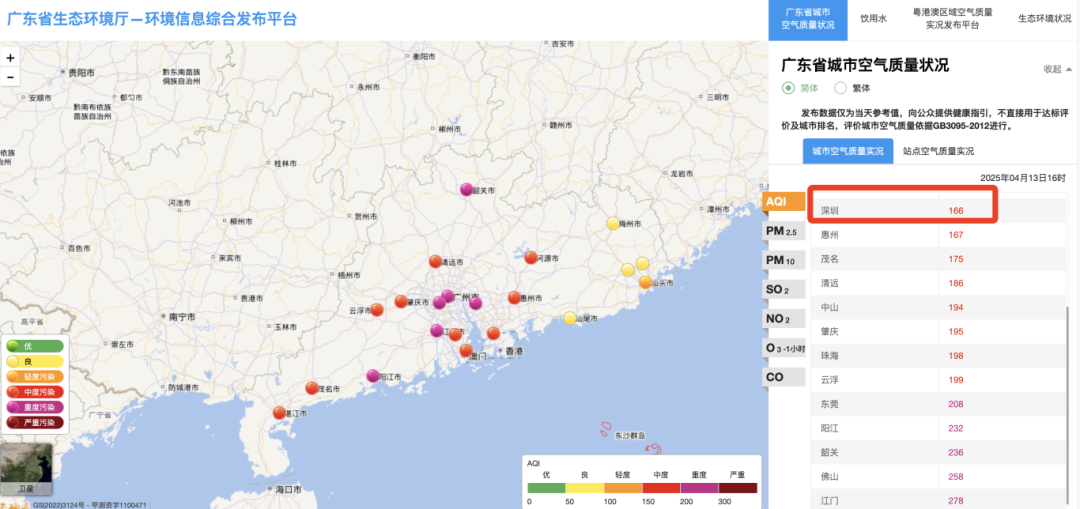Viewport: 1080px width, 509px height.
Task: Select the NO2 pollutant tab
Action: 784,320
